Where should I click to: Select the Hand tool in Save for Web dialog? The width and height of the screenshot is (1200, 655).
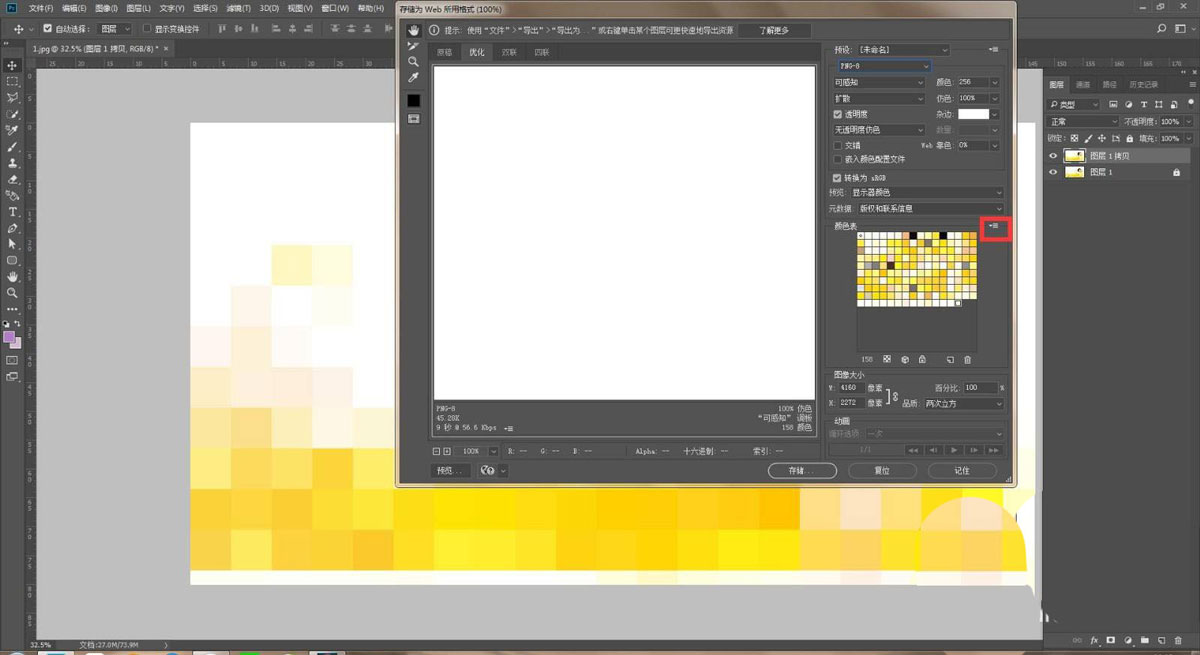[x=413, y=30]
